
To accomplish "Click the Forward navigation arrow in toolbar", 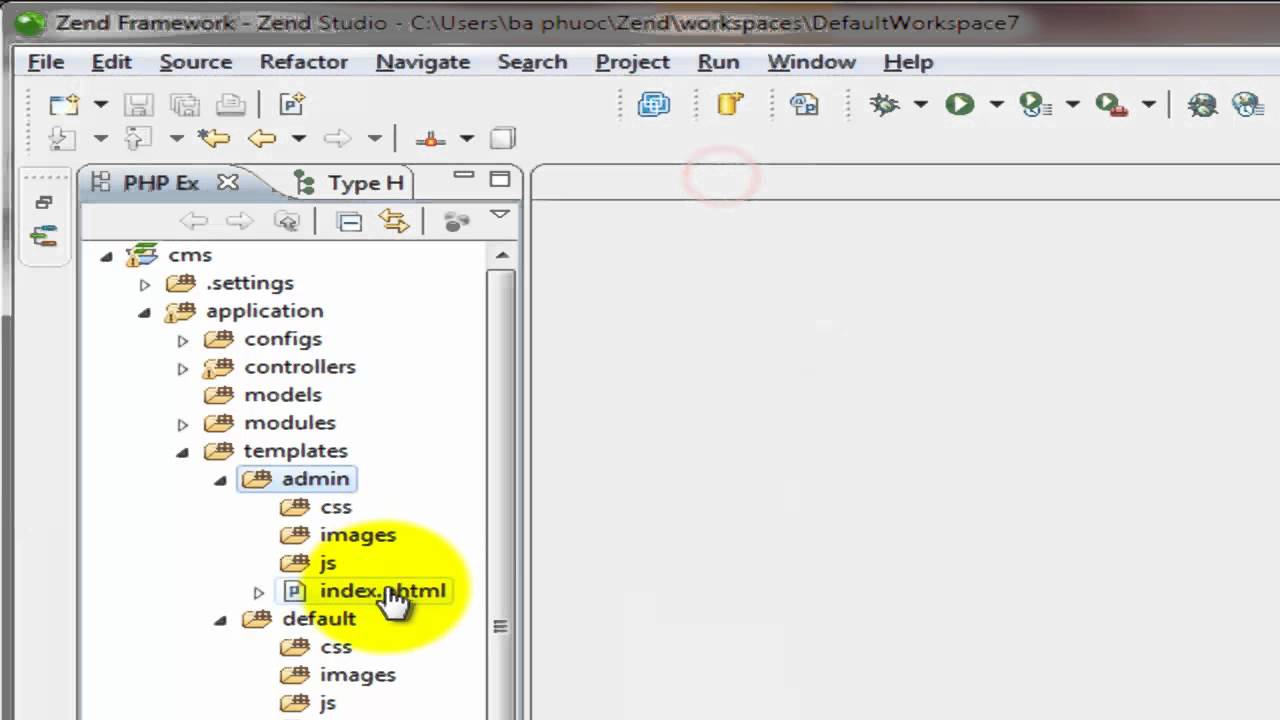I will pyautogui.click(x=338, y=139).
